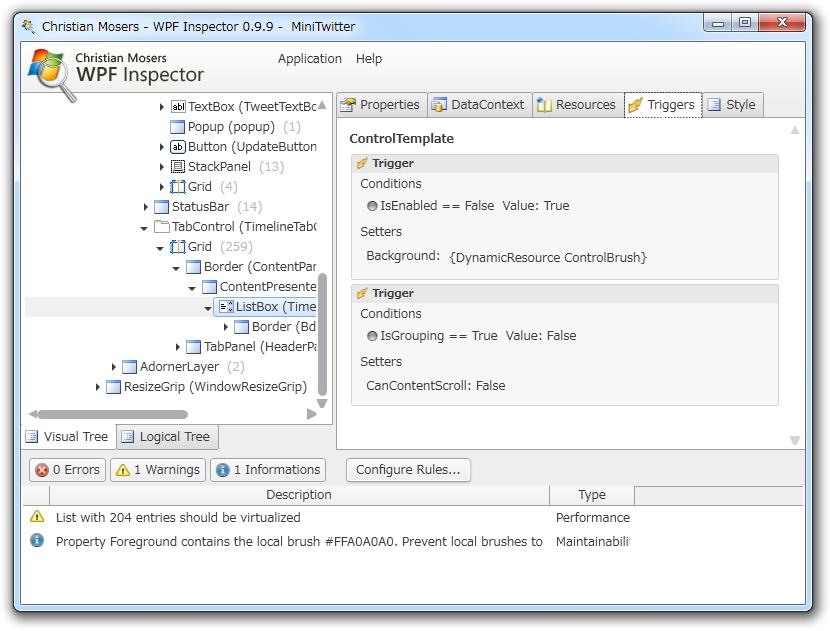Collapse the Grid (259) node

coord(160,248)
